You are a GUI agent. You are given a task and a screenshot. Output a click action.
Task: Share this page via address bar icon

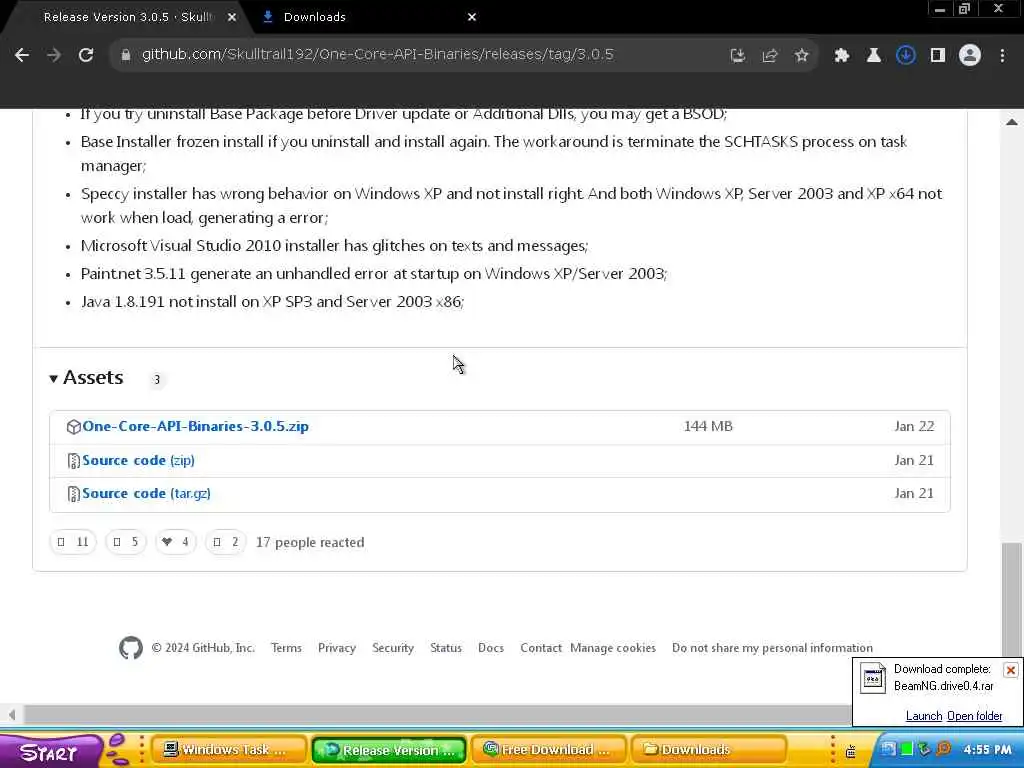point(769,56)
